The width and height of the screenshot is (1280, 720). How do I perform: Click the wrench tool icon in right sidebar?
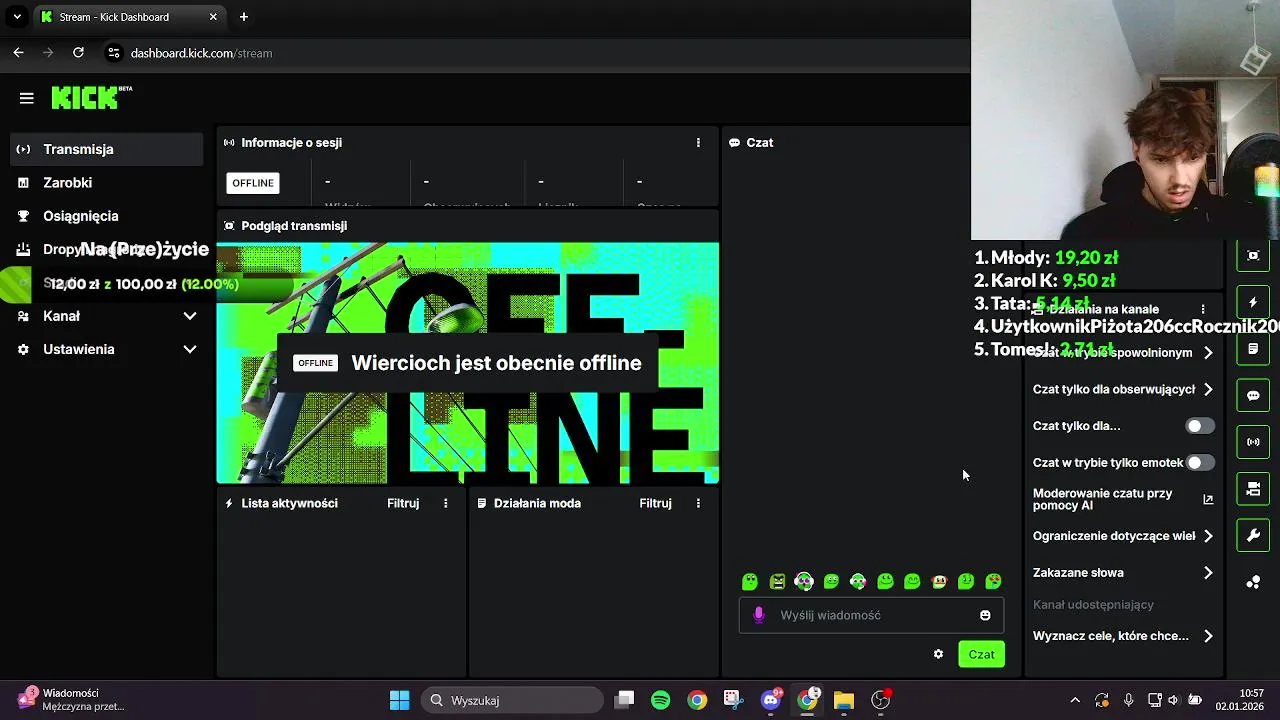coord(1253,535)
